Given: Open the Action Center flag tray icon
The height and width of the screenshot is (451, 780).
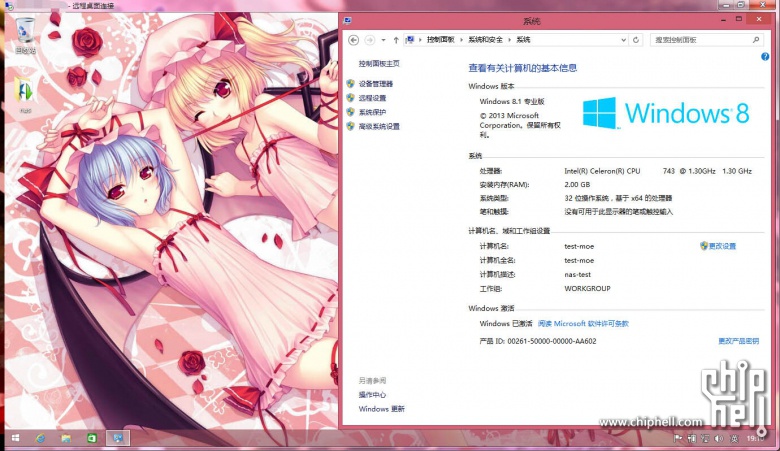Looking at the screenshot, I should point(678,438).
